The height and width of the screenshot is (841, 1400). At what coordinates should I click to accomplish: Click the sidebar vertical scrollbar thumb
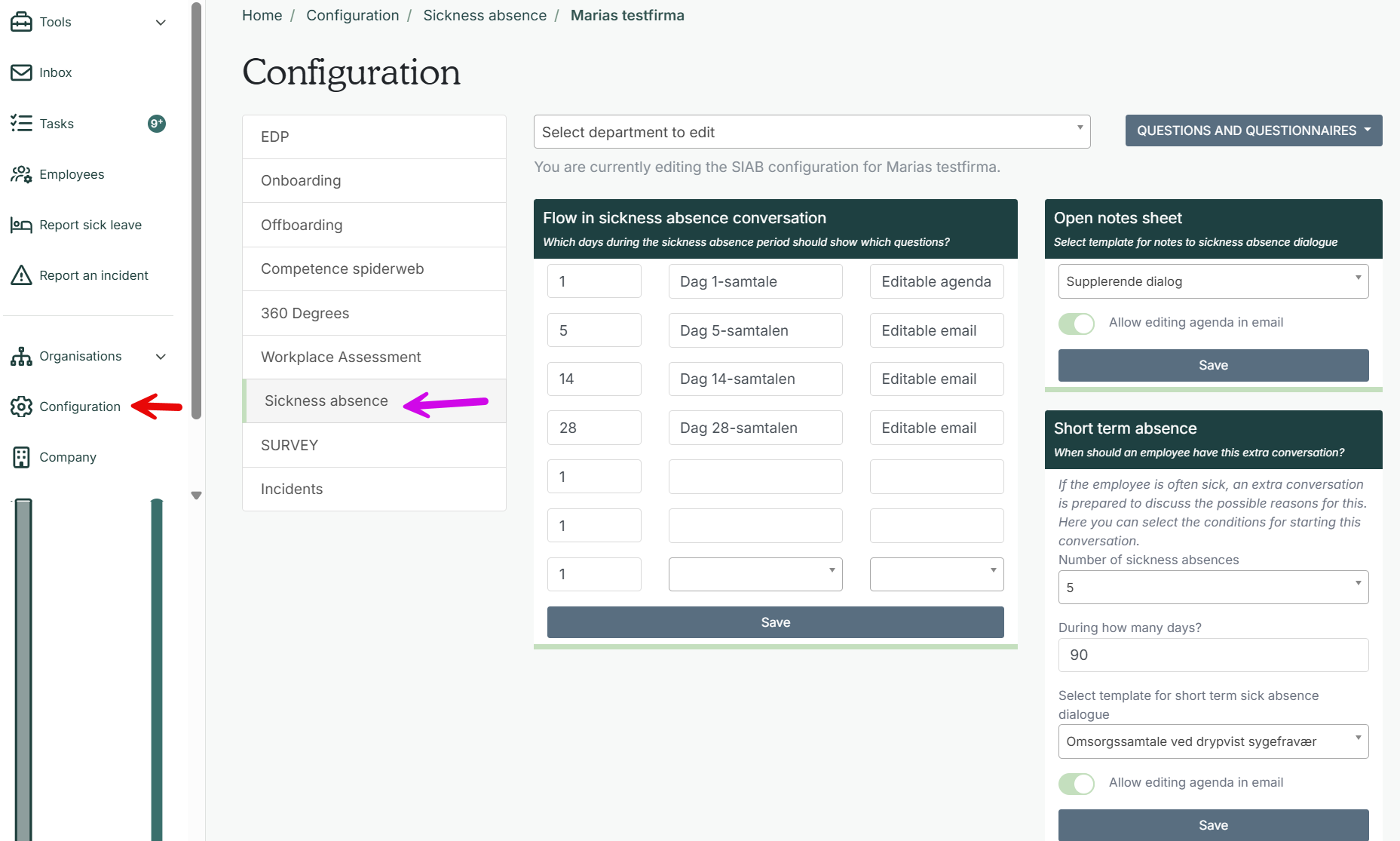(196, 211)
